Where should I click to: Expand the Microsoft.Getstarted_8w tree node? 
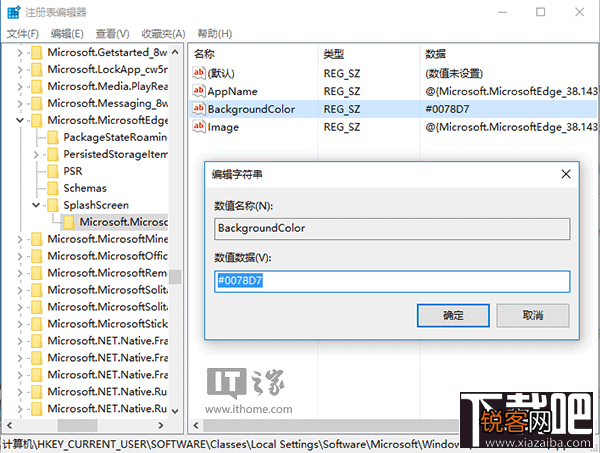click(x=20, y=53)
